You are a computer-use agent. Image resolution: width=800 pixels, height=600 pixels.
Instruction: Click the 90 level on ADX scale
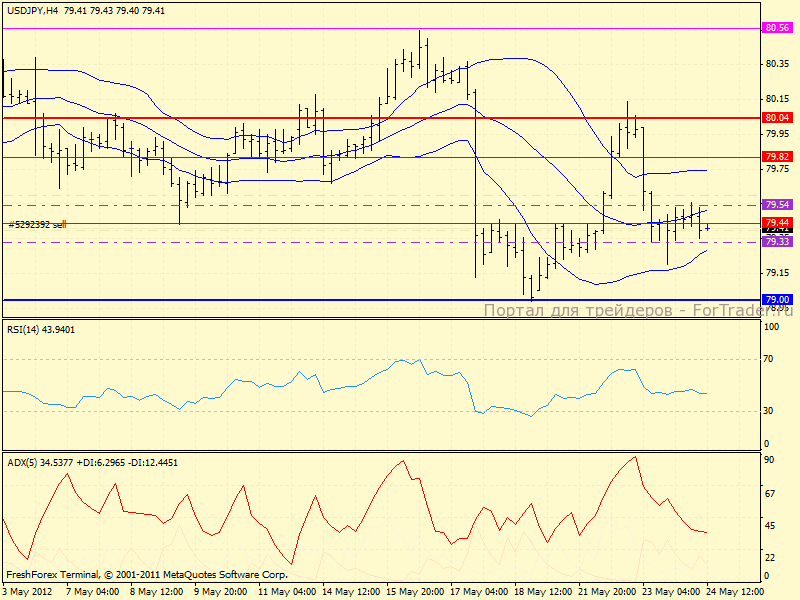771,460
